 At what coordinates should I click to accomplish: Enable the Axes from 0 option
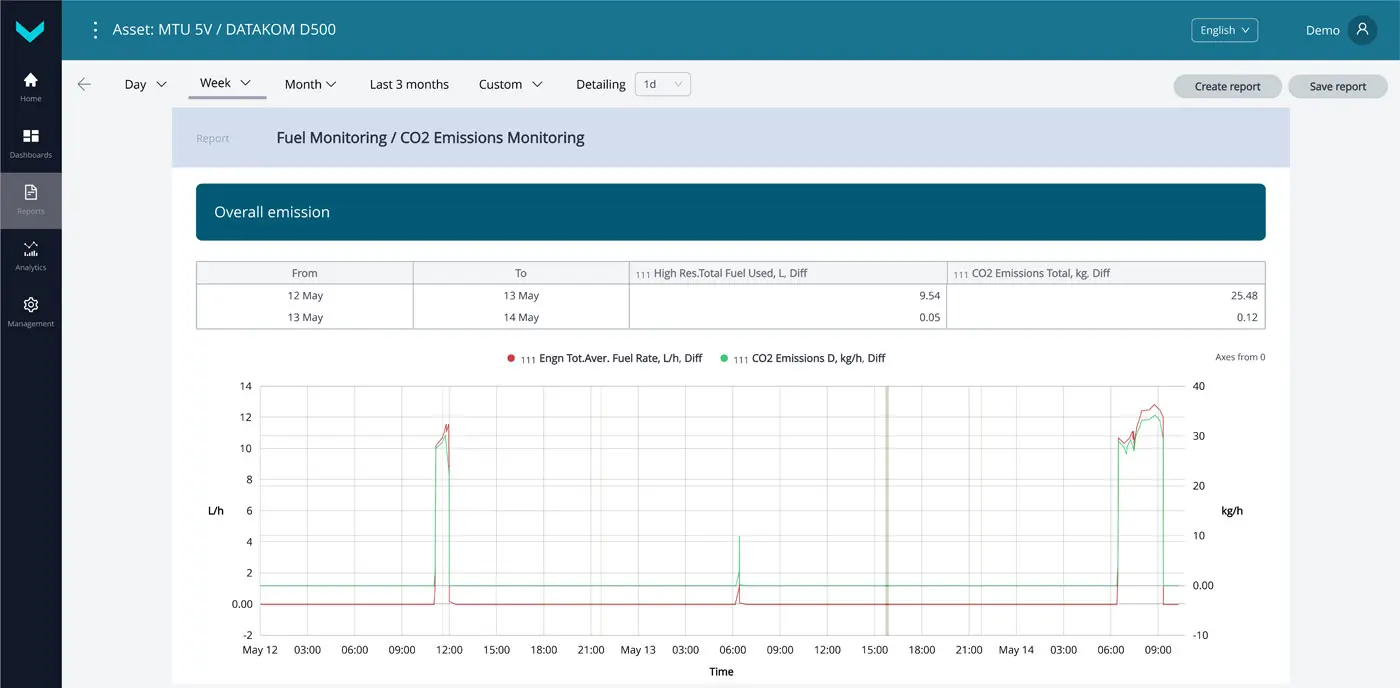click(x=1240, y=356)
